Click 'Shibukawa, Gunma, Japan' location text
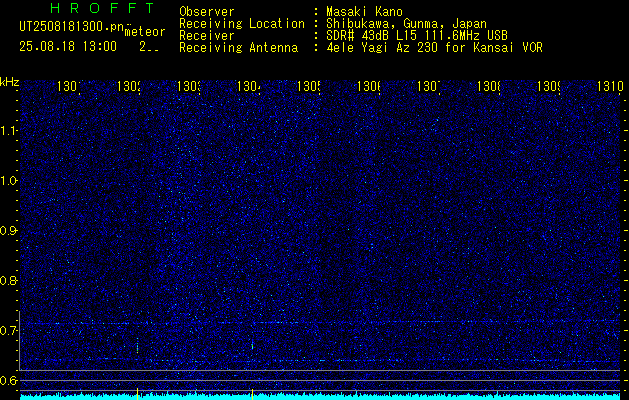The height and width of the screenshot is (400, 629). pos(406,24)
